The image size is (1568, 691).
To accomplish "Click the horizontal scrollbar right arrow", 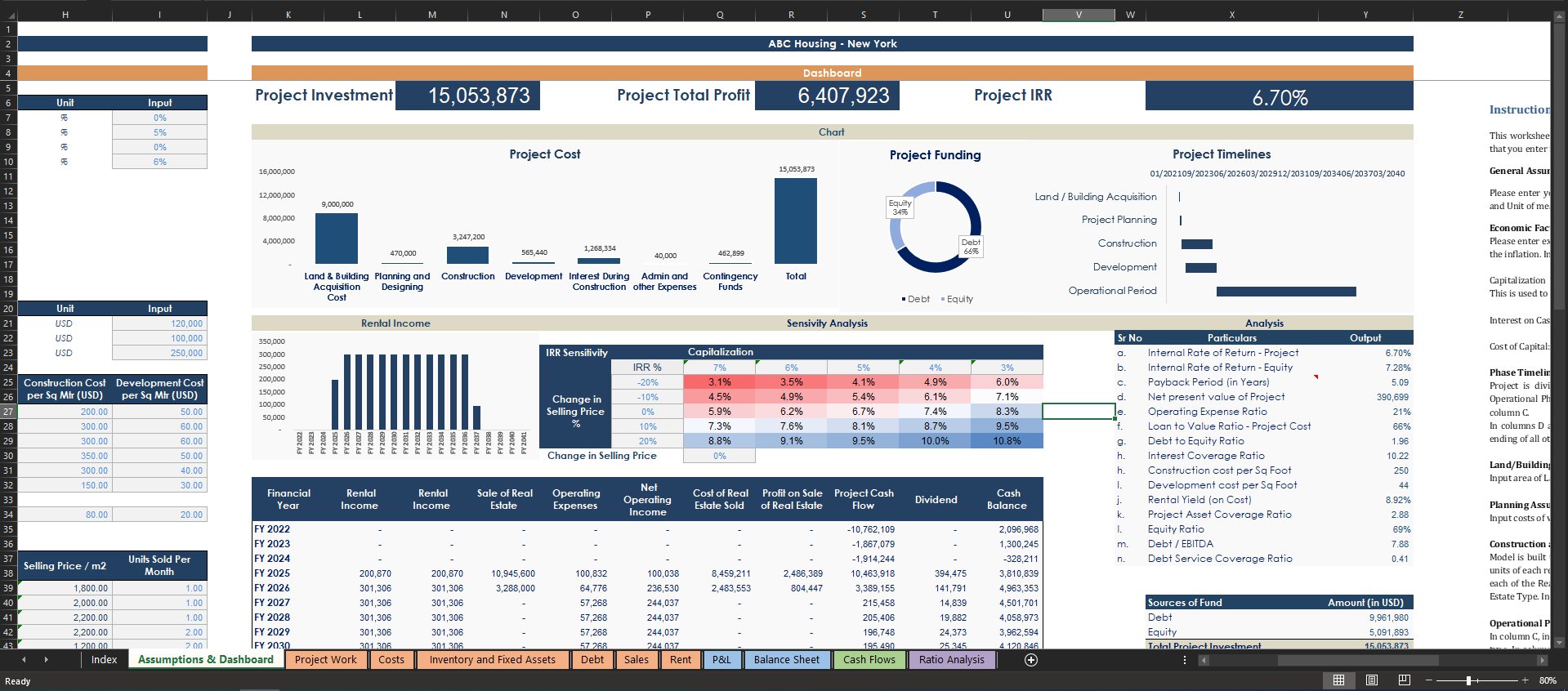I will pyautogui.click(x=1542, y=660).
